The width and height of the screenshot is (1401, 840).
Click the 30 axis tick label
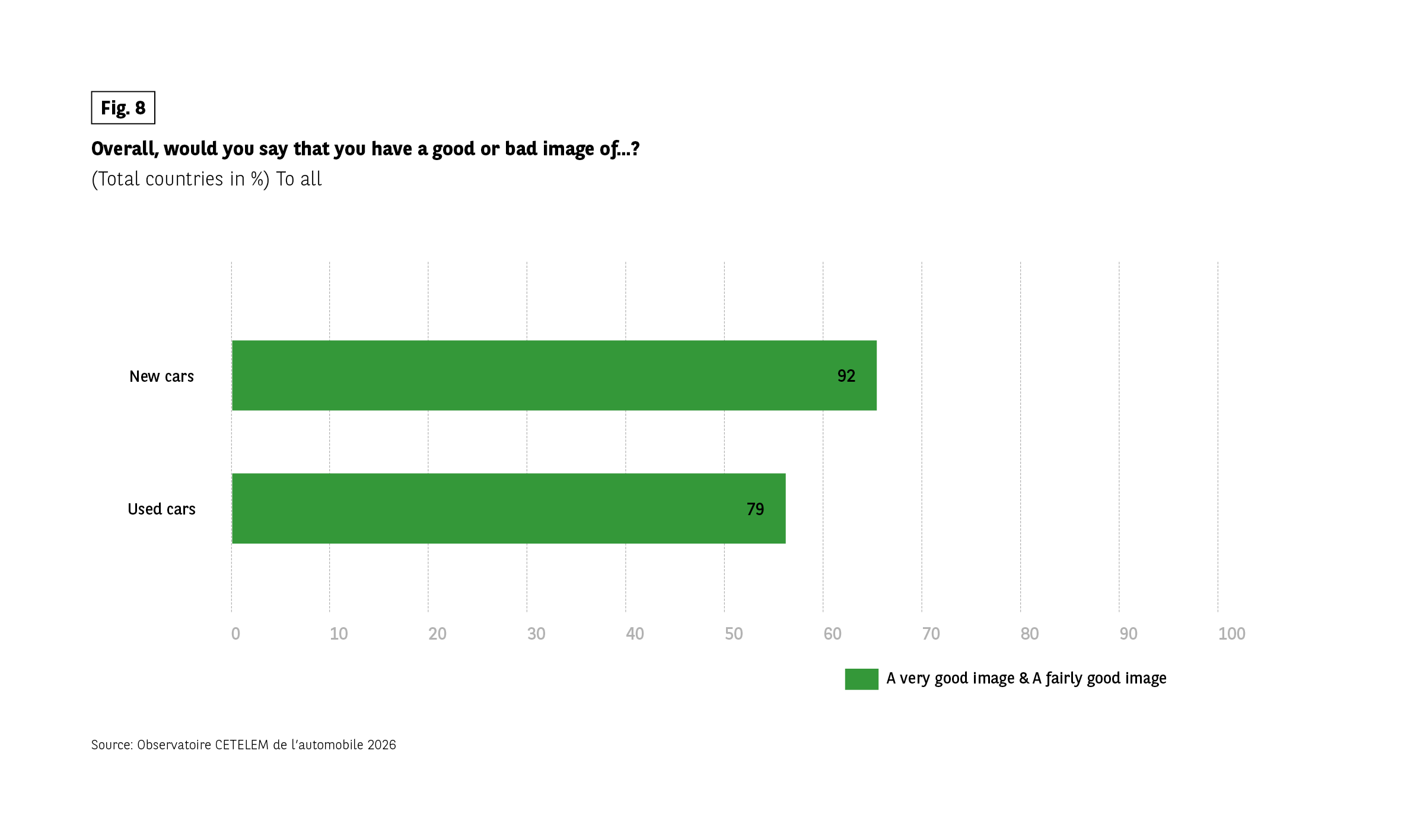(536, 634)
